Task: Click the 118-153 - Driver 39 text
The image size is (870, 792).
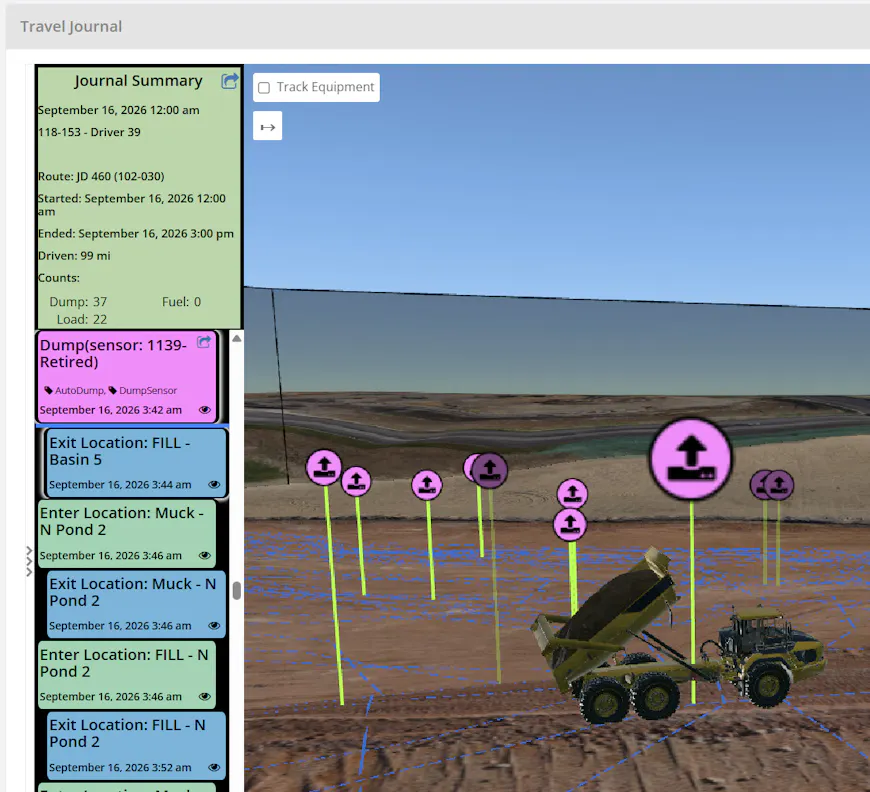Action: pyautogui.click(x=89, y=132)
